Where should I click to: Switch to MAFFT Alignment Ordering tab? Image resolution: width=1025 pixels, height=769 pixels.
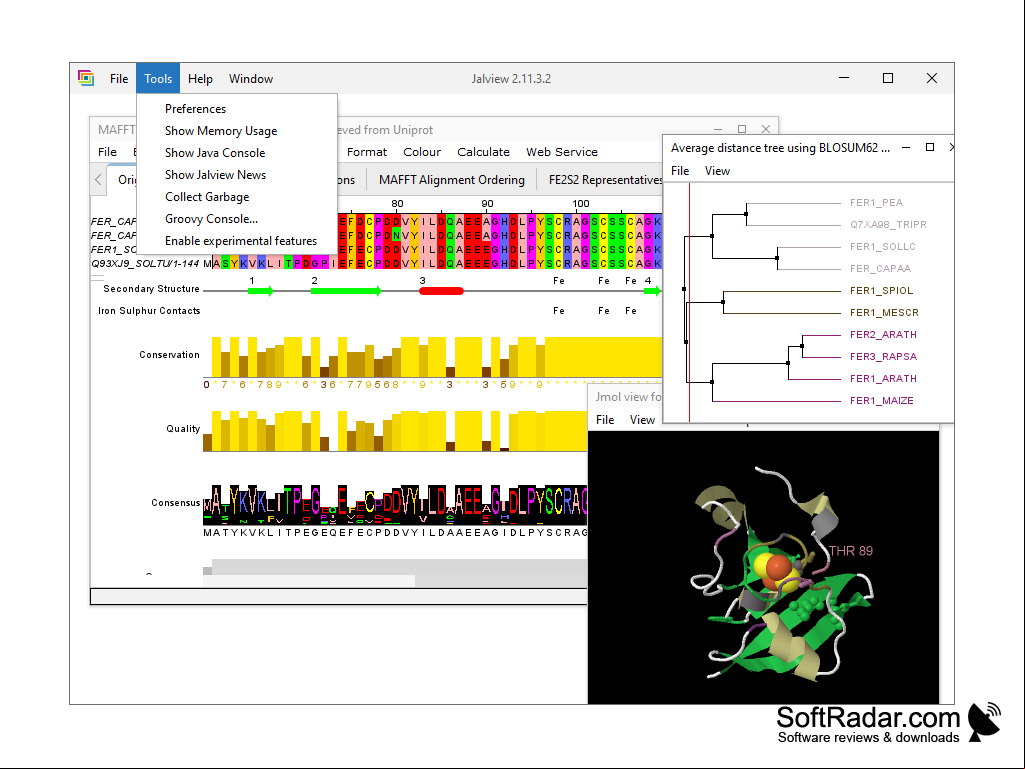452,180
